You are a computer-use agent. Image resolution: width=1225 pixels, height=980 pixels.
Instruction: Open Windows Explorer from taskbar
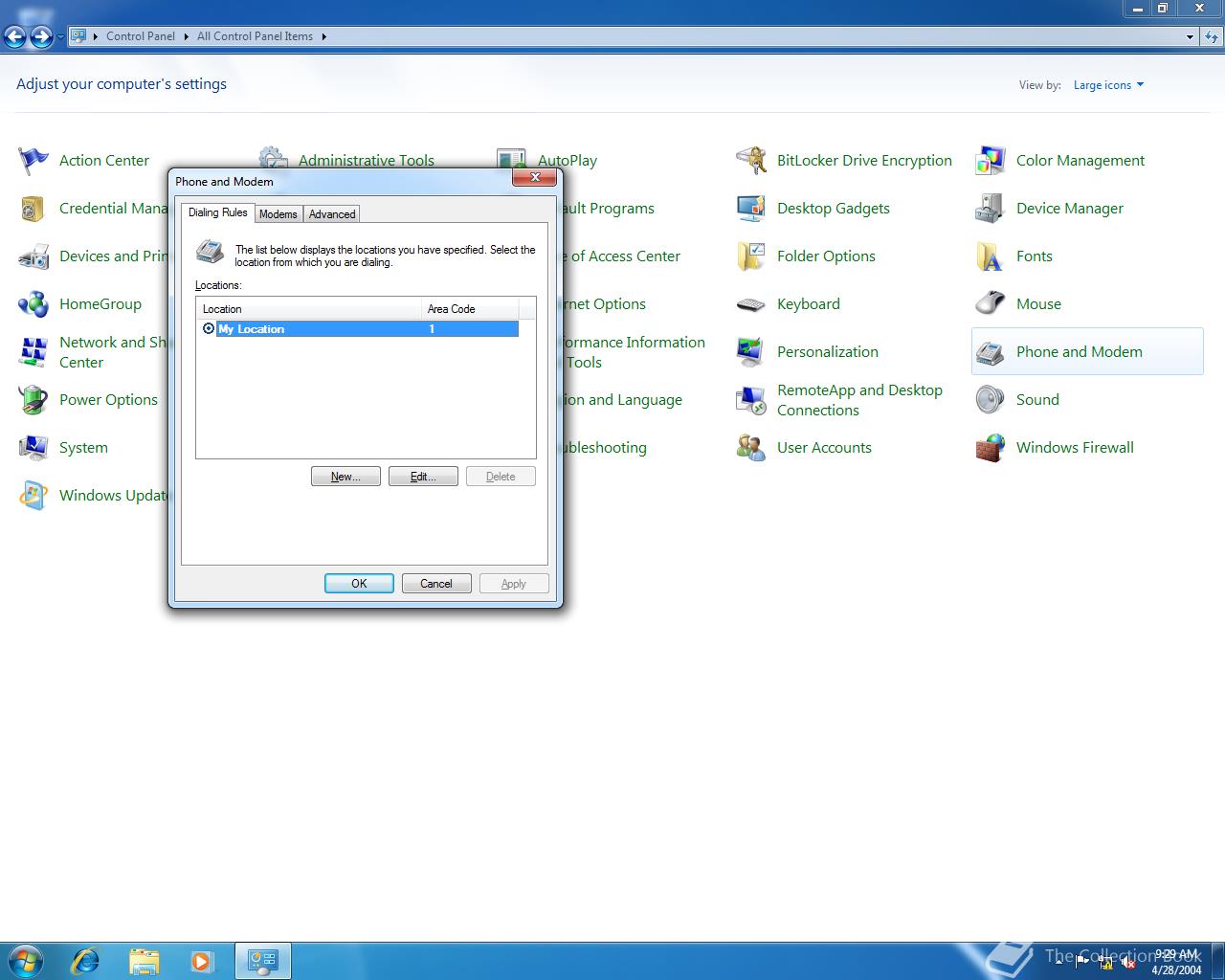pyautogui.click(x=144, y=961)
